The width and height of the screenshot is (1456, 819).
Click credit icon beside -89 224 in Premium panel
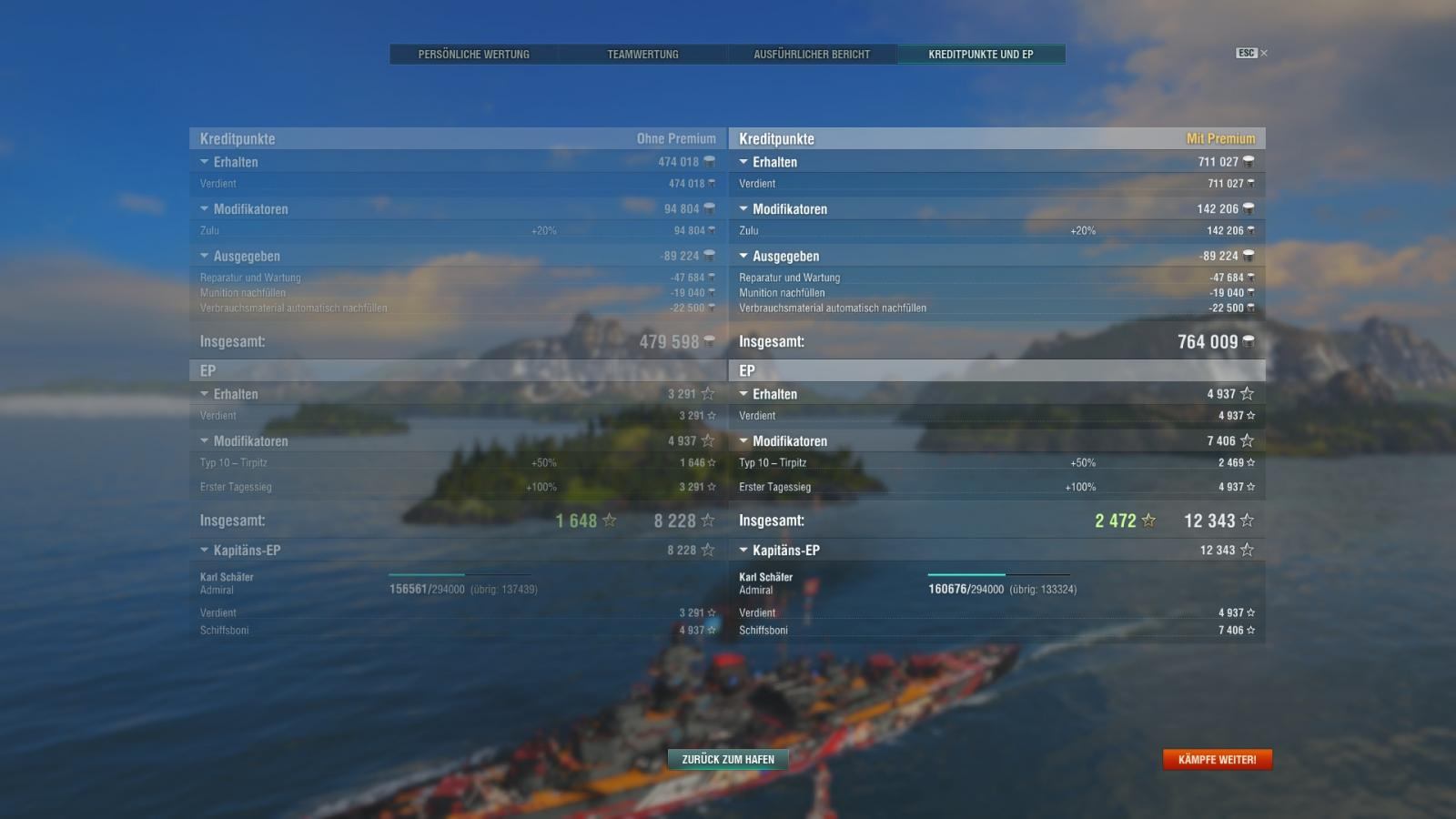1249,257
